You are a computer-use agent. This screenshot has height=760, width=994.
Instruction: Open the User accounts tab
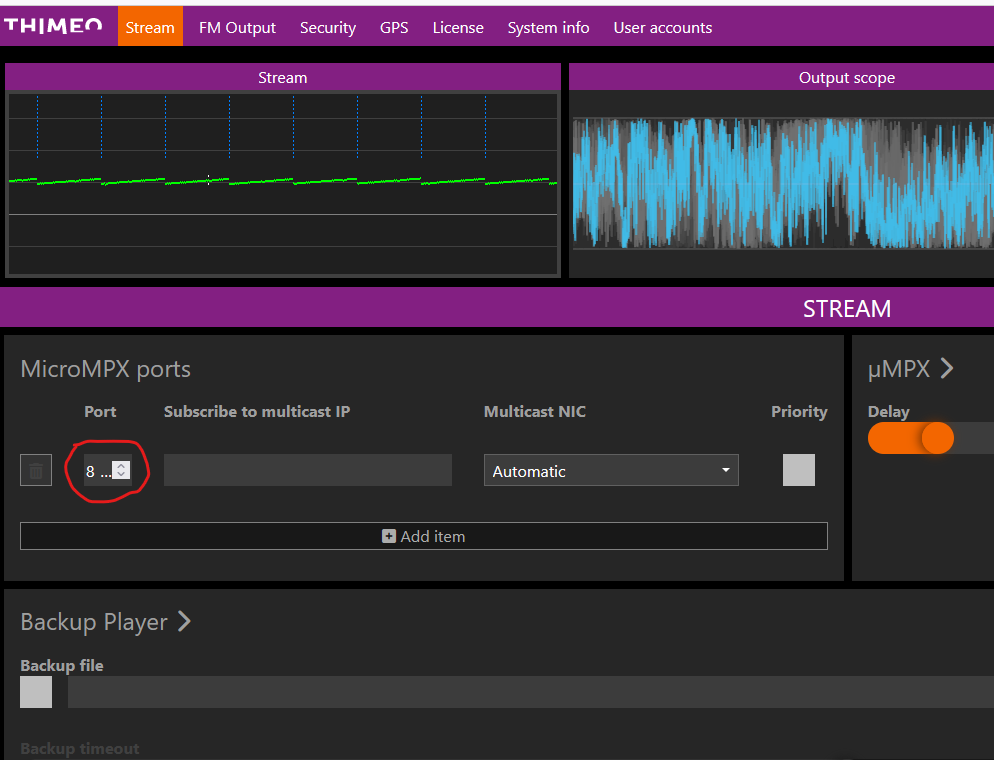(662, 28)
